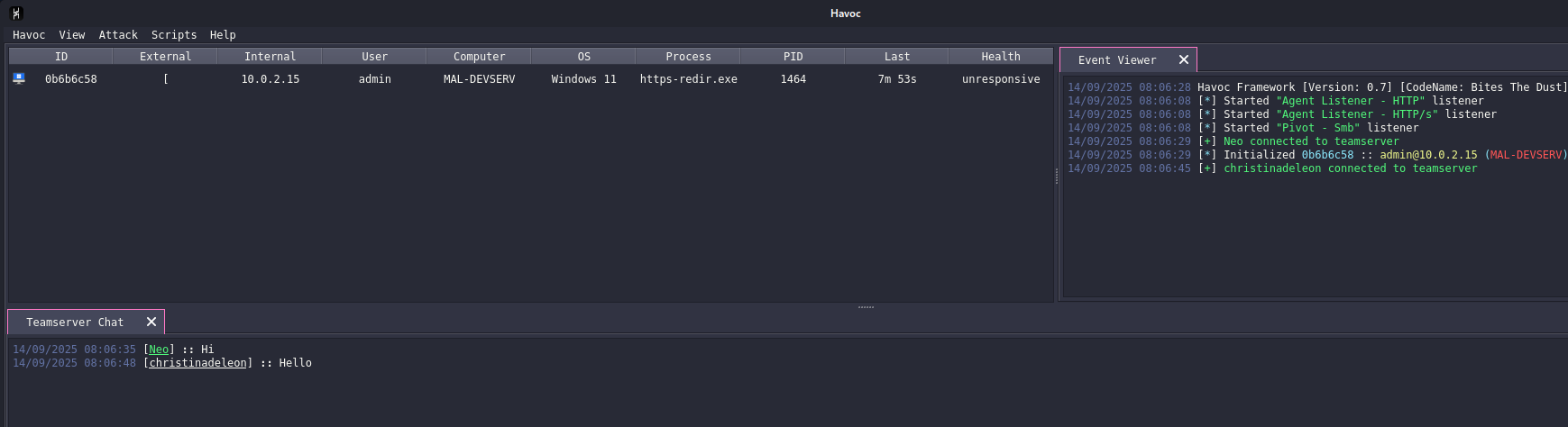1568x427 pixels.
Task: Click the horizontal splitter handle above chat panel
Action: tap(866, 307)
